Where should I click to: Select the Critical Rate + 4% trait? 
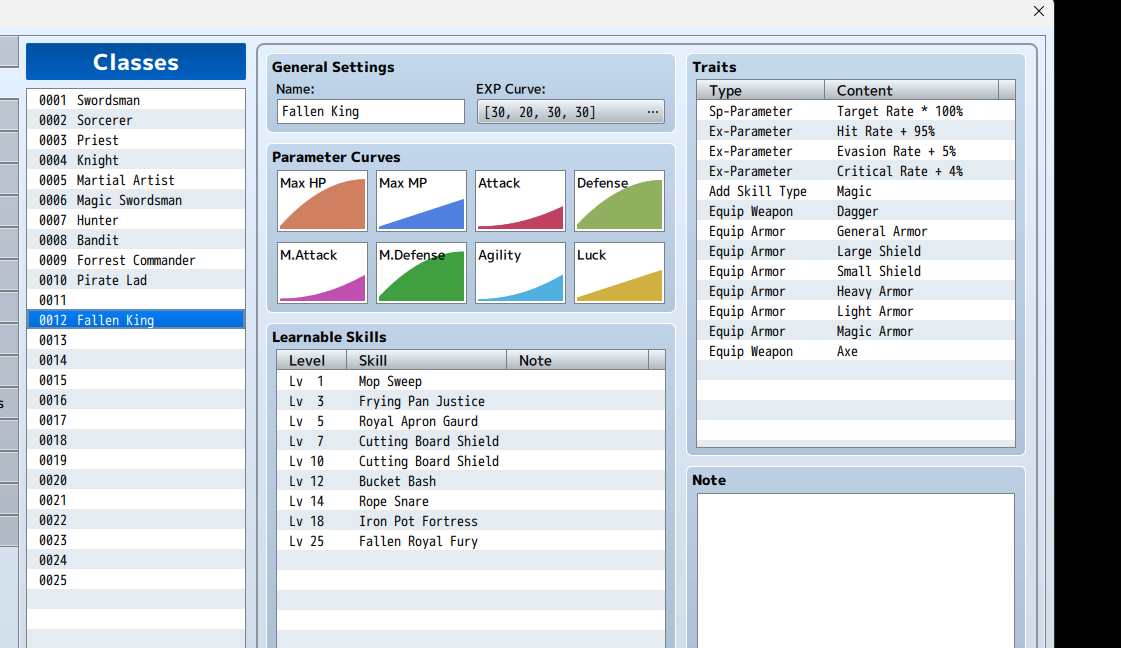coord(856,172)
